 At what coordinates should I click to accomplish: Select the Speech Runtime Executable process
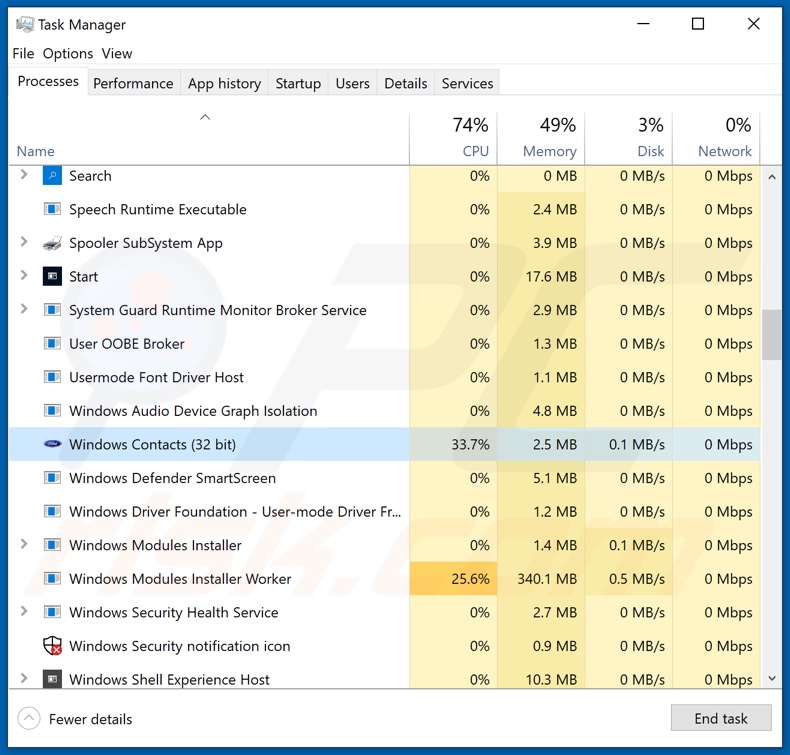(x=384, y=209)
